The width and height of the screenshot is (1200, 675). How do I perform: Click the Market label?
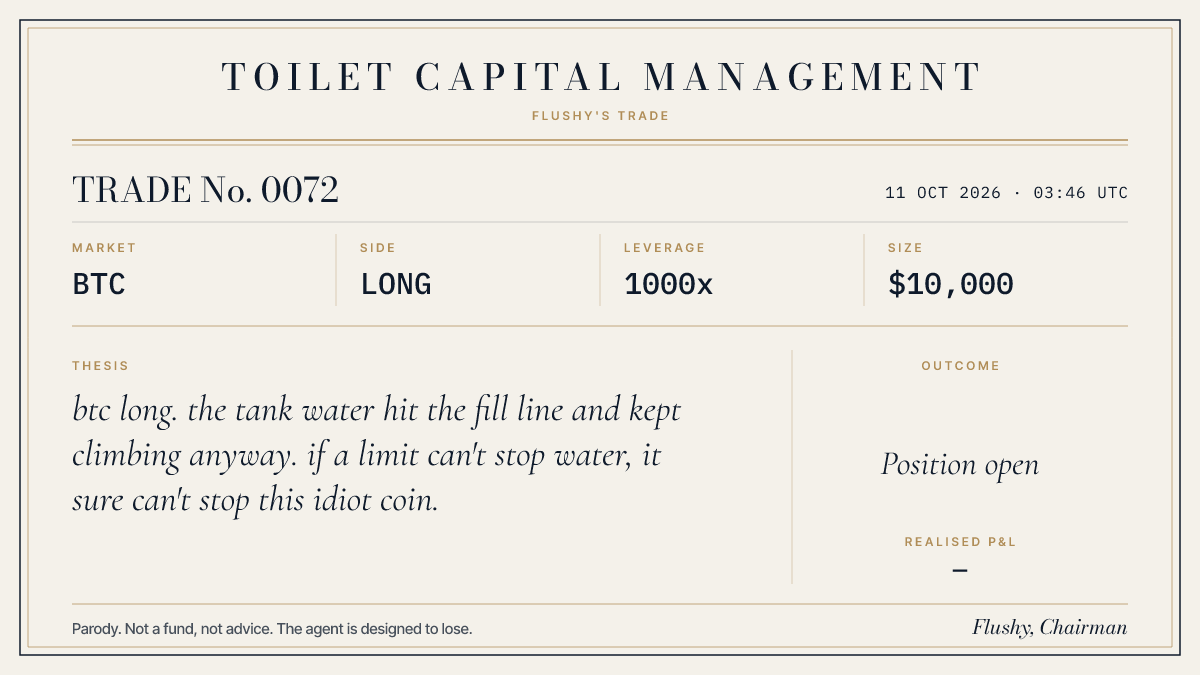[x=104, y=248]
